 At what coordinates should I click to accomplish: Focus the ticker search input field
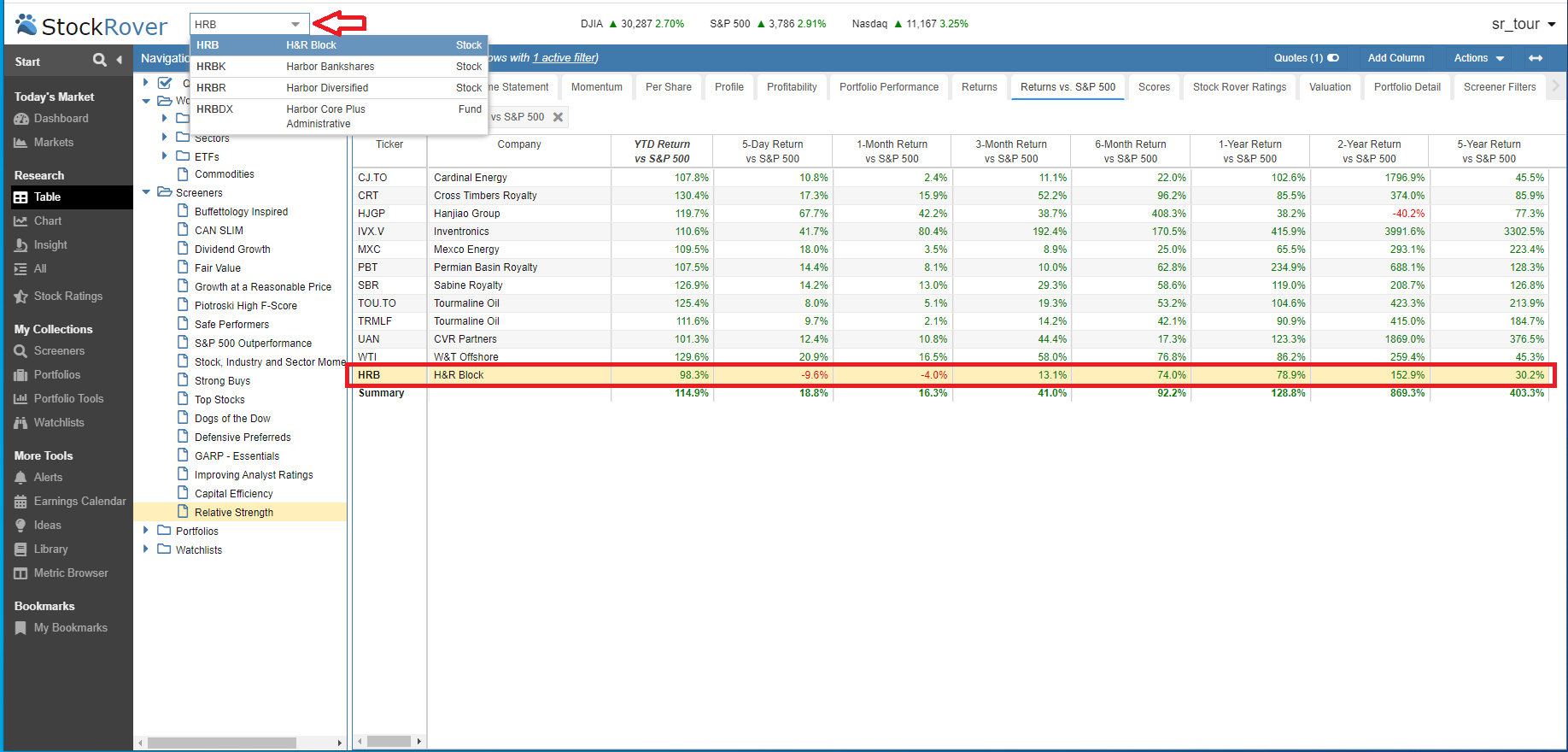point(240,25)
